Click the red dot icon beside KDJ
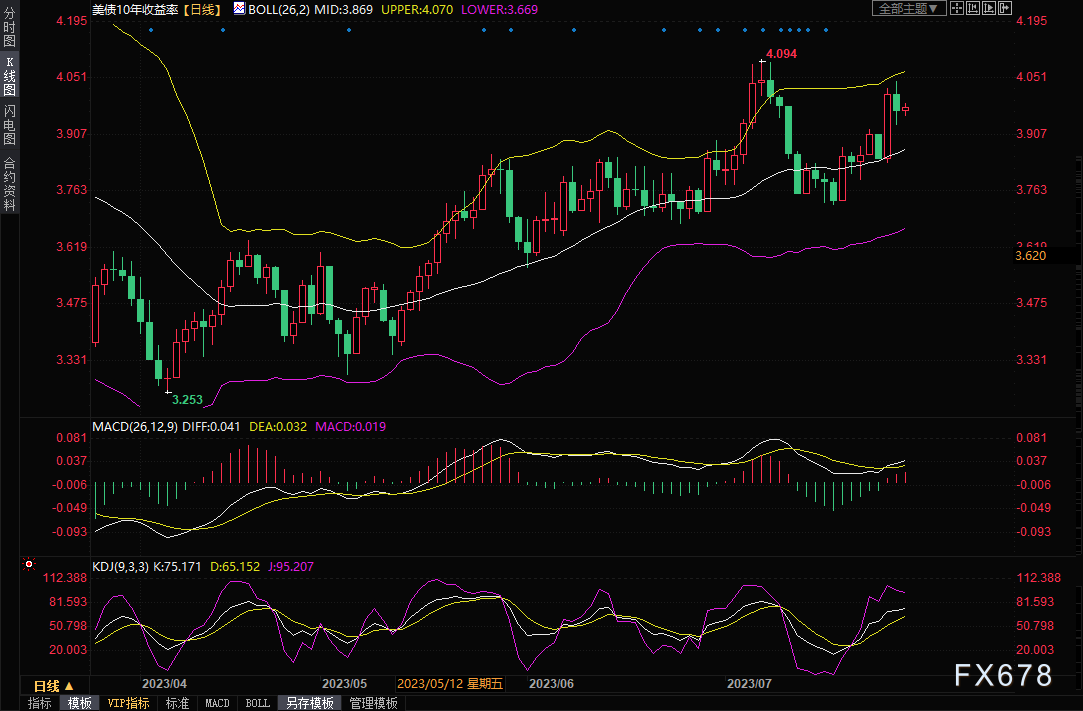The width and height of the screenshot is (1083, 711). point(29,565)
